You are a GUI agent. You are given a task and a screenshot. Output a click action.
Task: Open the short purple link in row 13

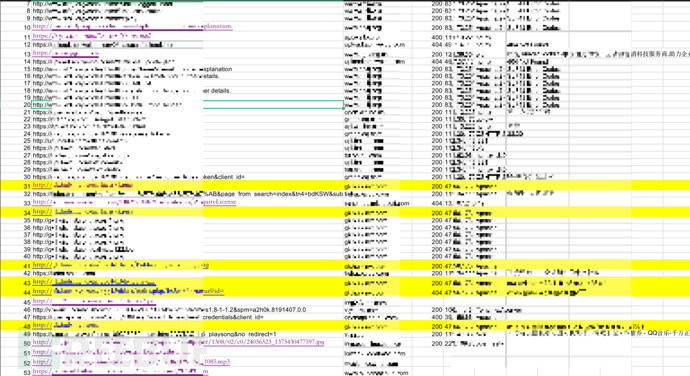click(66, 53)
